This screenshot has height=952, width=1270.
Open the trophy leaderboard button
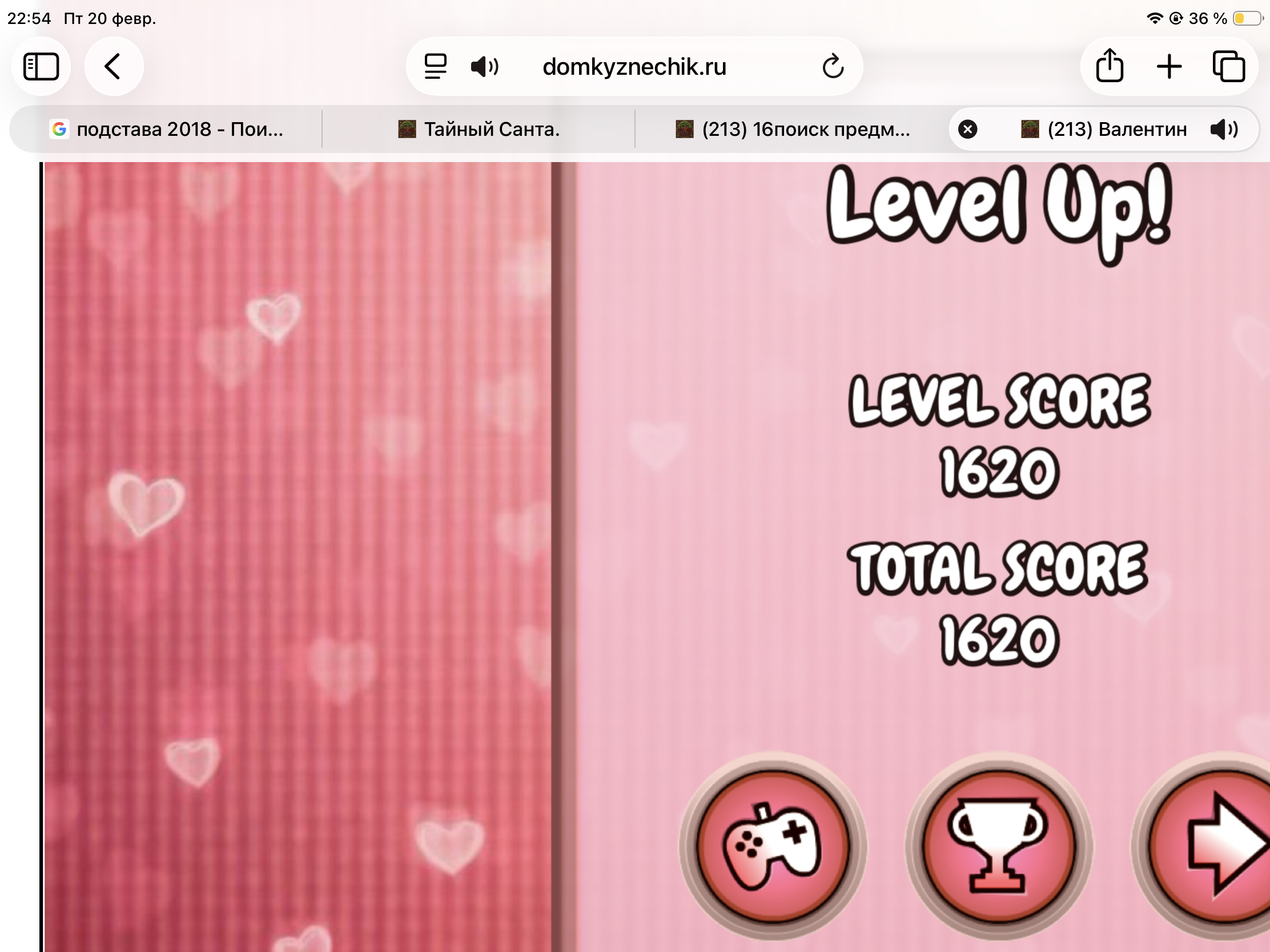(998, 846)
